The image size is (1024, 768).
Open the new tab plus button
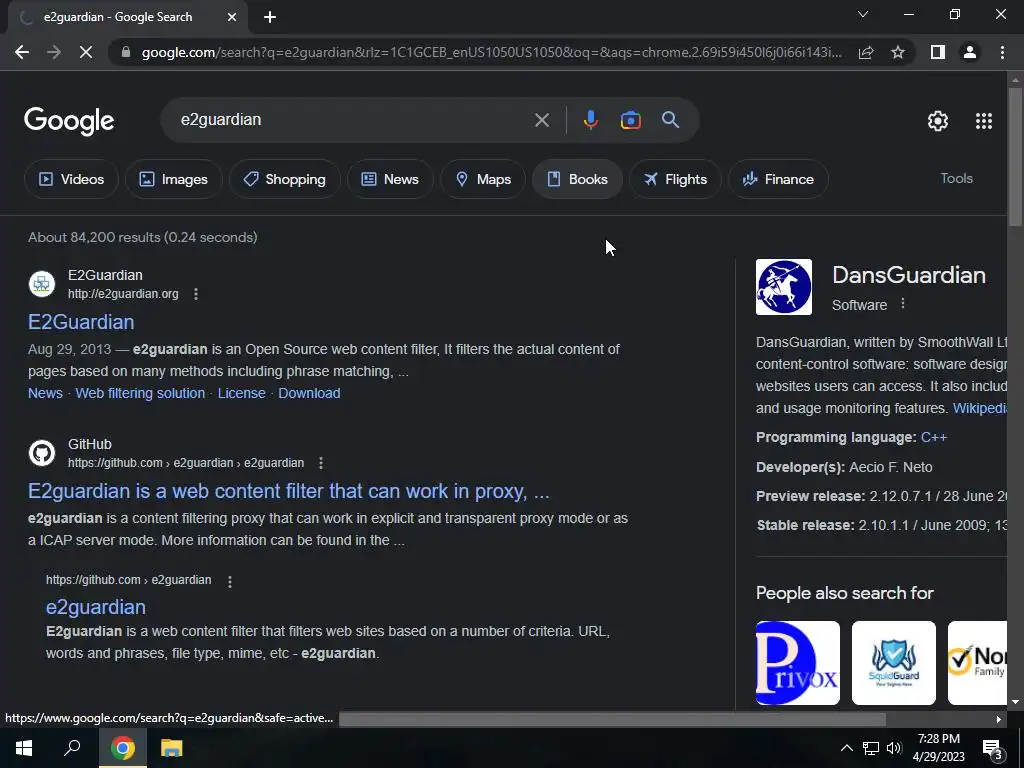click(270, 18)
